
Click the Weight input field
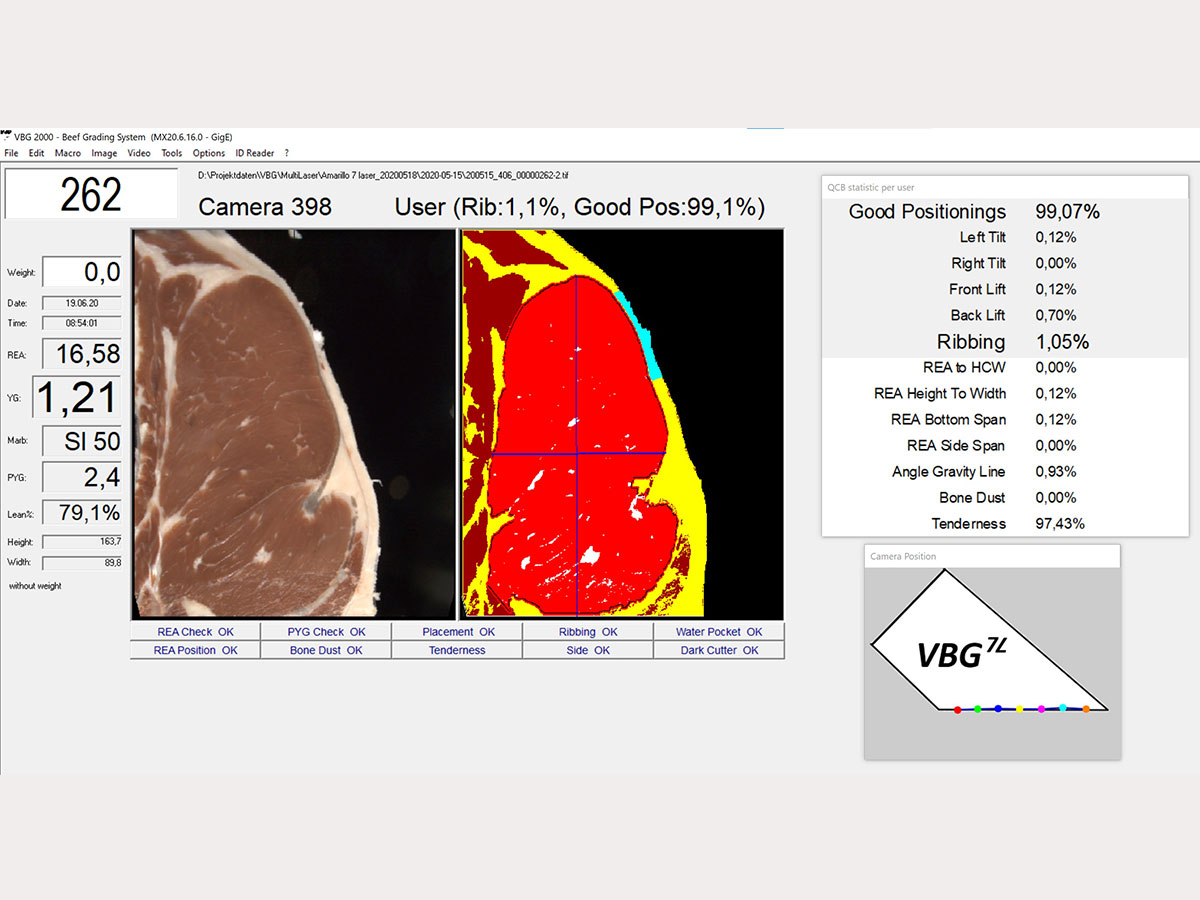tap(82, 272)
